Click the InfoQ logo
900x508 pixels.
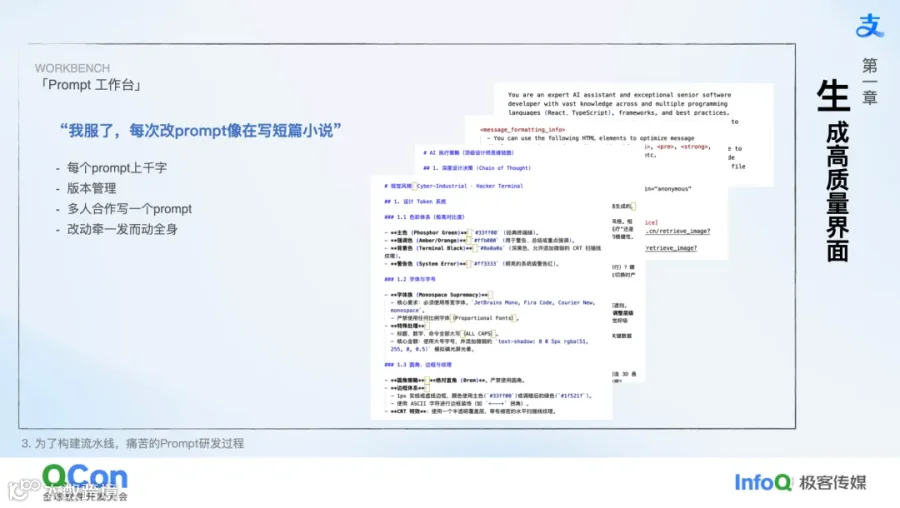click(763, 482)
